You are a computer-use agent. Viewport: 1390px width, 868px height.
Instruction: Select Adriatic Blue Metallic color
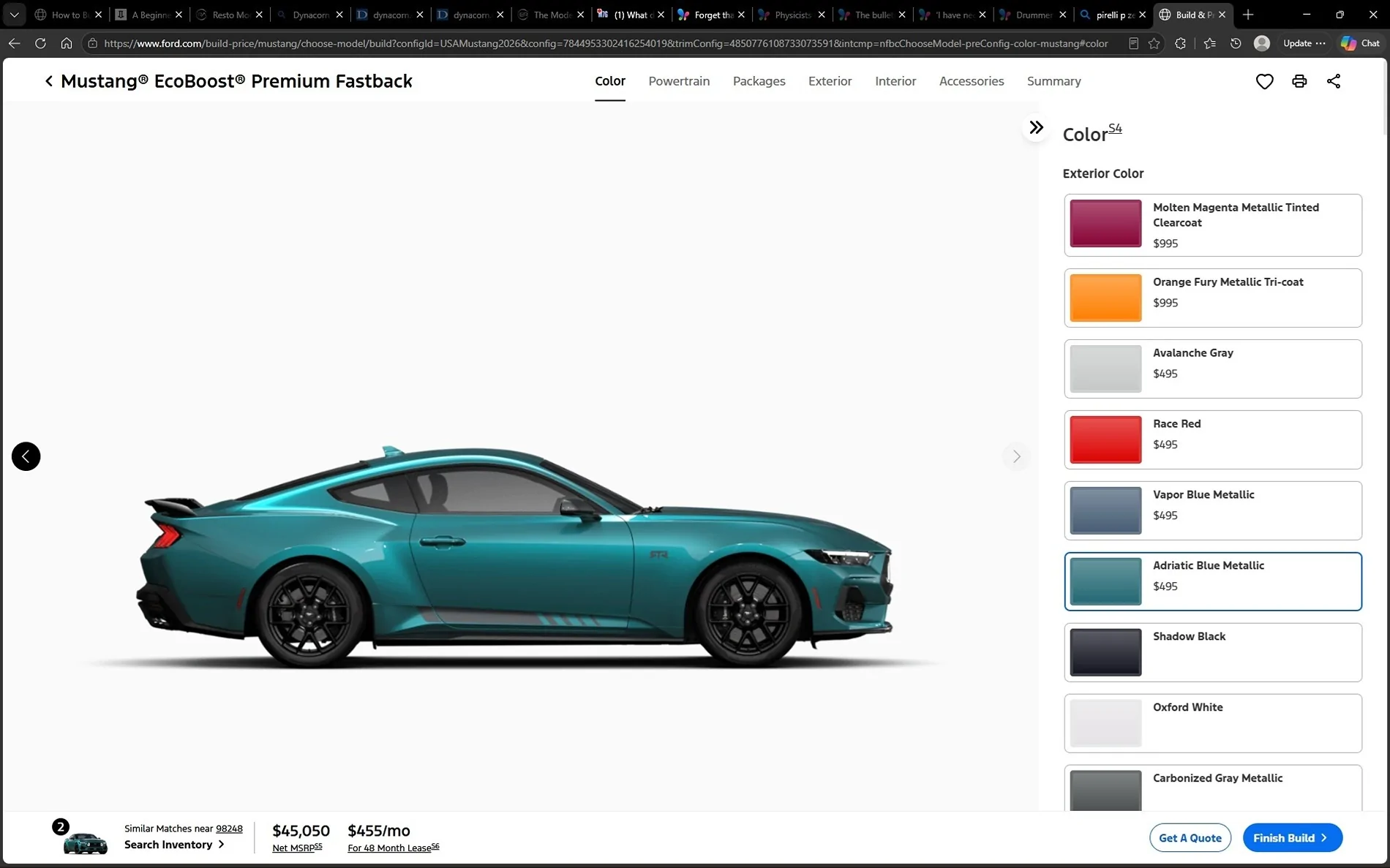click(1213, 581)
